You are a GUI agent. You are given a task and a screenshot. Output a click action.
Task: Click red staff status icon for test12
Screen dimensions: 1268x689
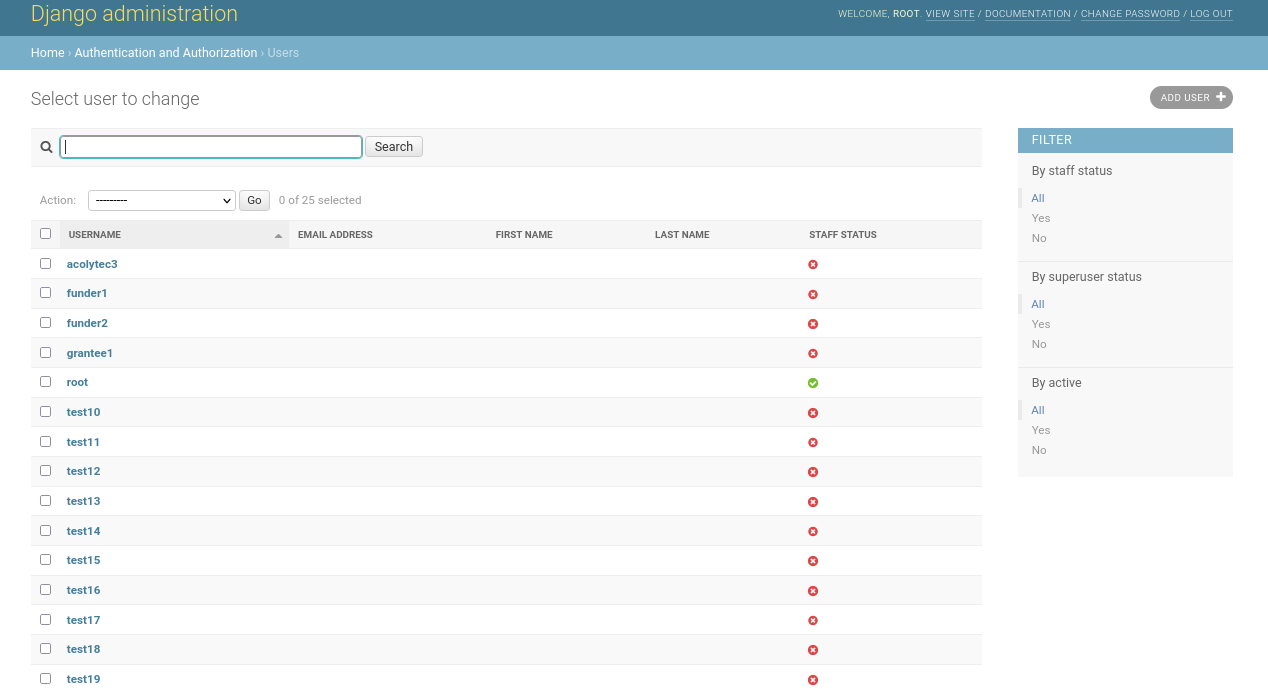(x=813, y=472)
